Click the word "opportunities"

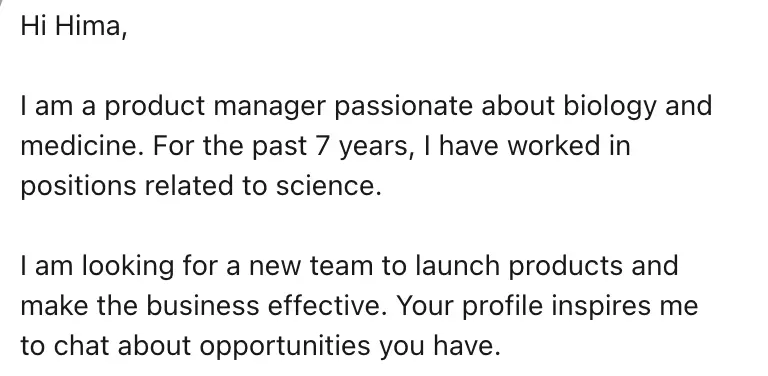[x=285, y=347]
